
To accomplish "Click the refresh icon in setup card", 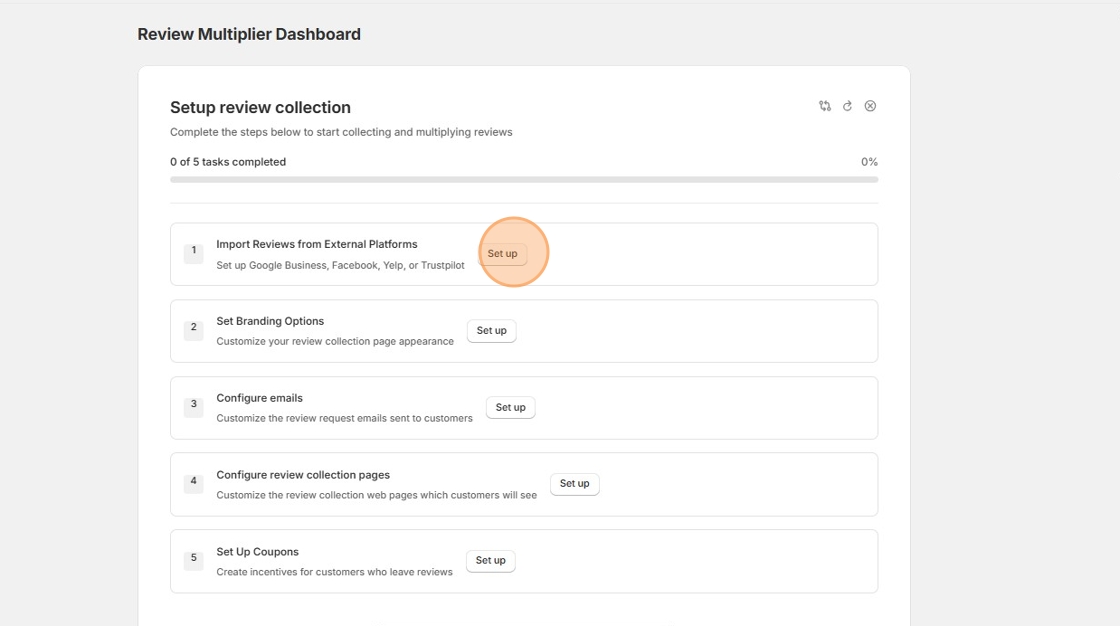I will pos(847,106).
